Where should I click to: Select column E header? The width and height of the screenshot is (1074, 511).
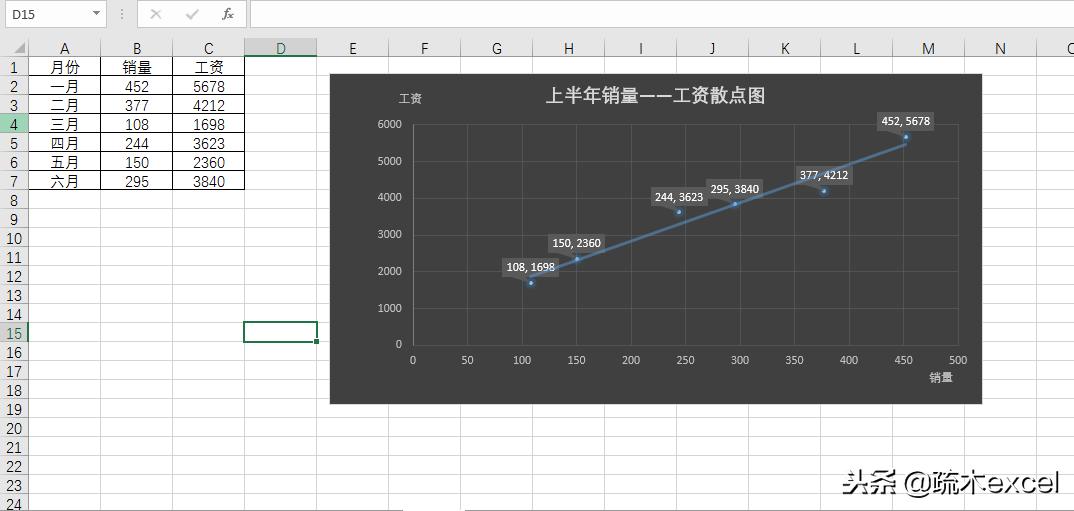click(353, 48)
